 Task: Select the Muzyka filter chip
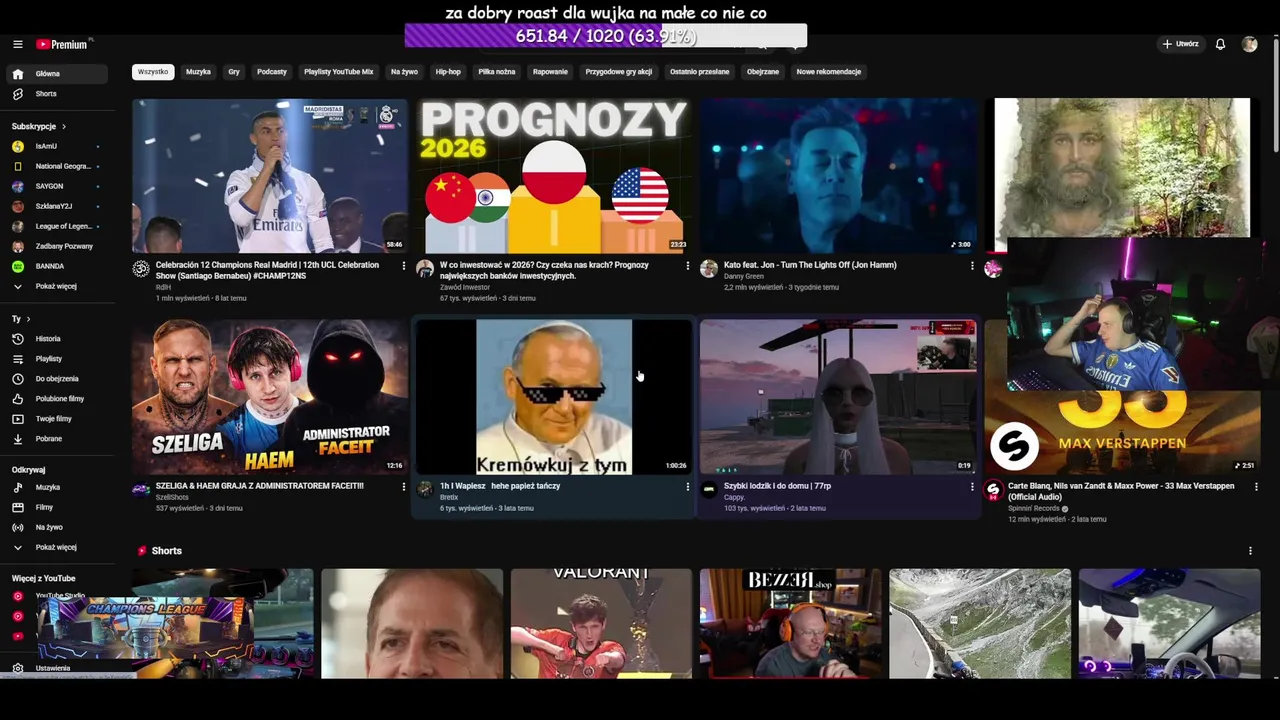point(198,72)
